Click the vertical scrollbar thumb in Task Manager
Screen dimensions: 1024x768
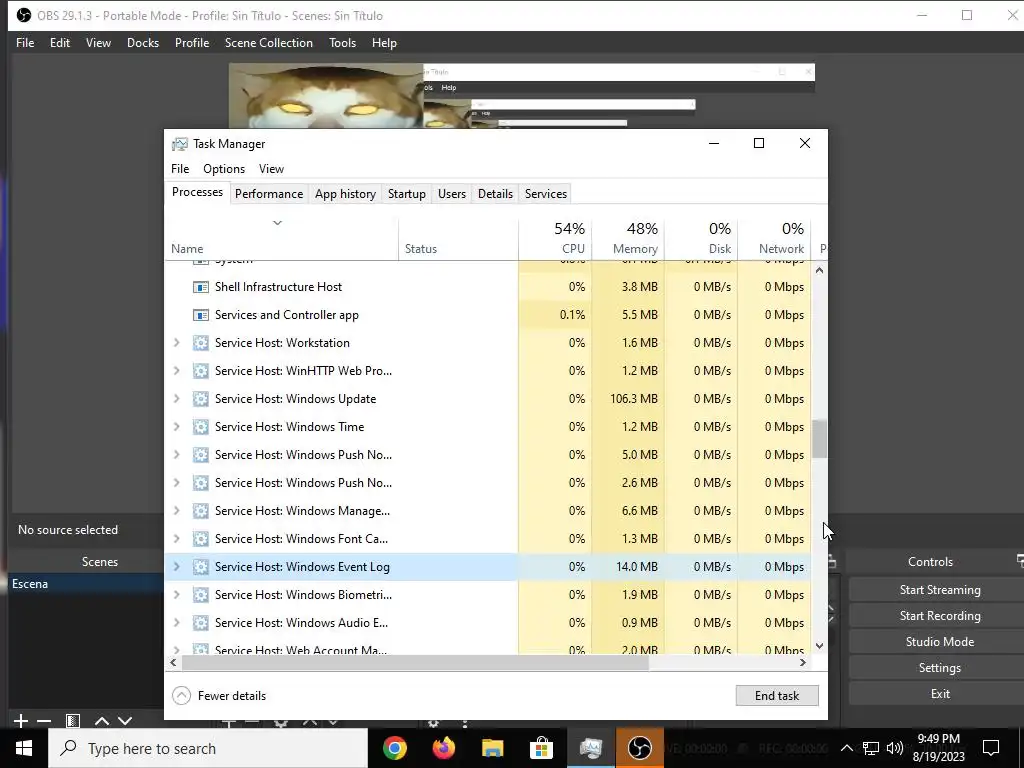point(819,439)
